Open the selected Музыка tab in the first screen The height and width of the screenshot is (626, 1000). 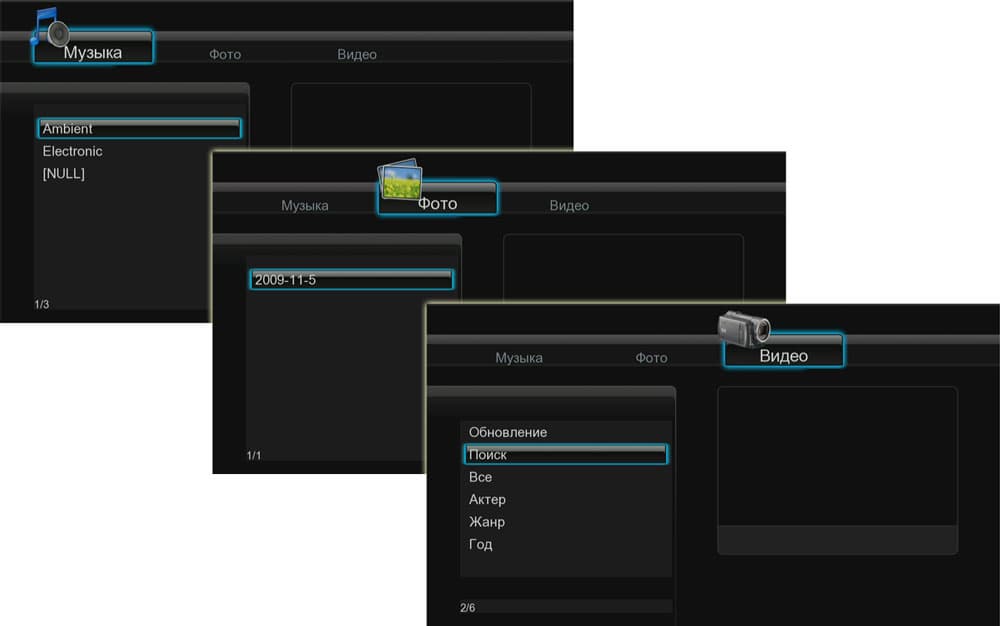coord(93,47)
